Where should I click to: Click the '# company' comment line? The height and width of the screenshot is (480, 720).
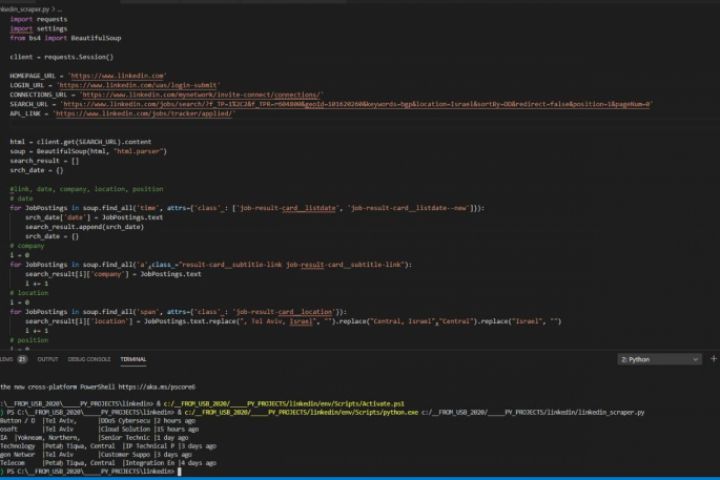coord(27,246)
